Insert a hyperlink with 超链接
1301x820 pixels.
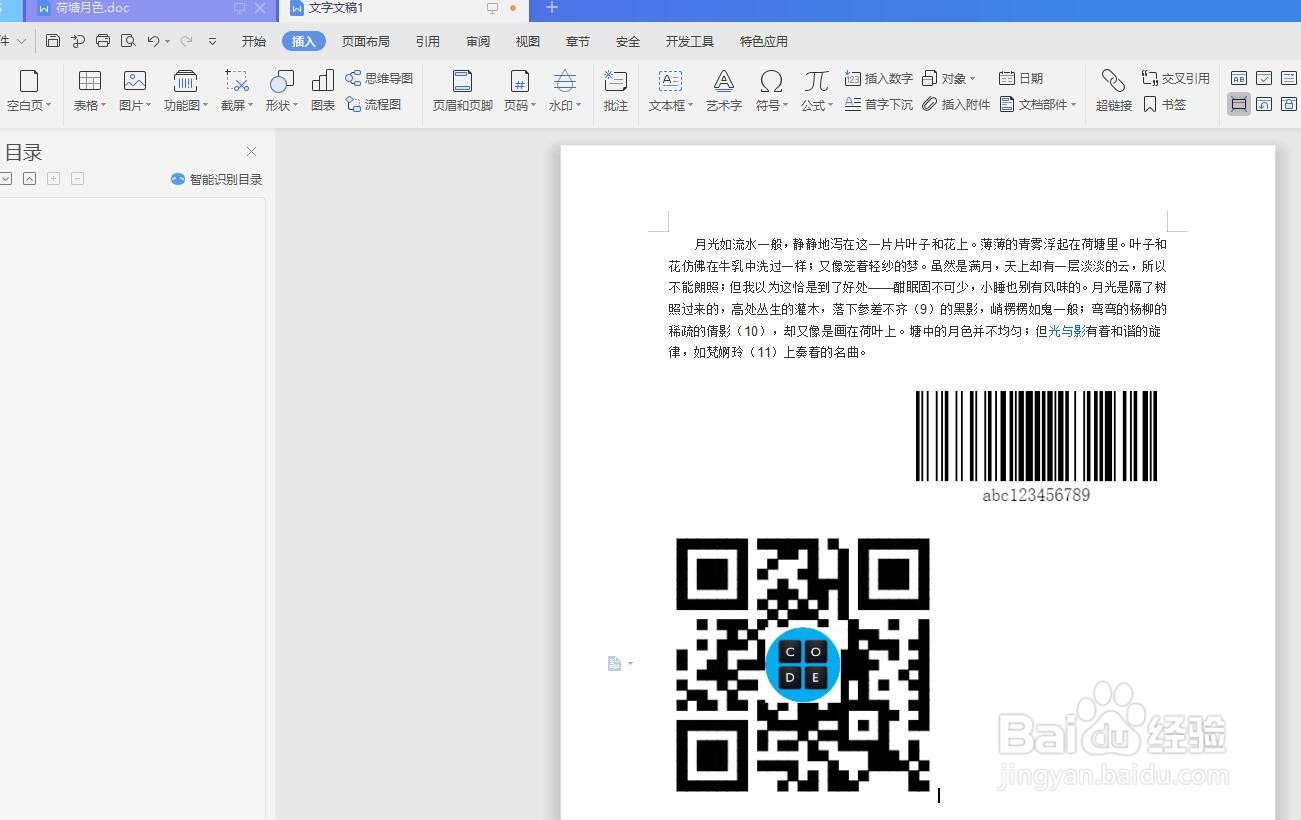[x=1112, y=89]
